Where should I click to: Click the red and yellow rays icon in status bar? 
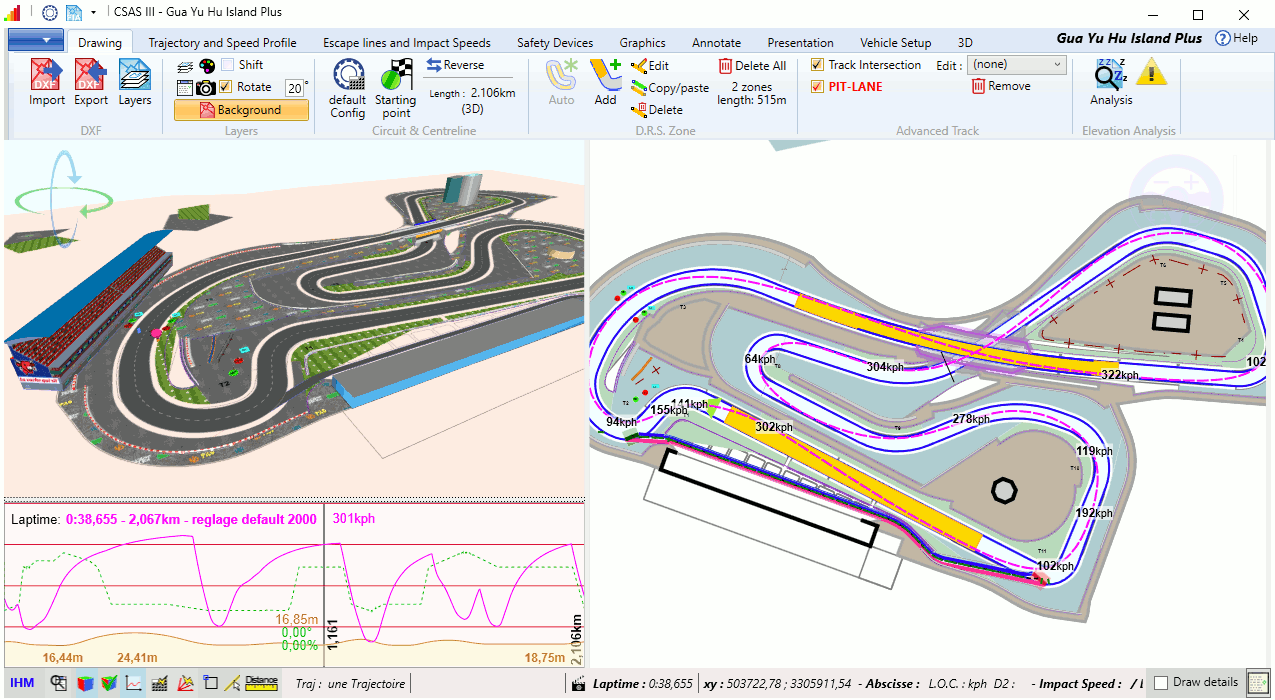(185, 683)
